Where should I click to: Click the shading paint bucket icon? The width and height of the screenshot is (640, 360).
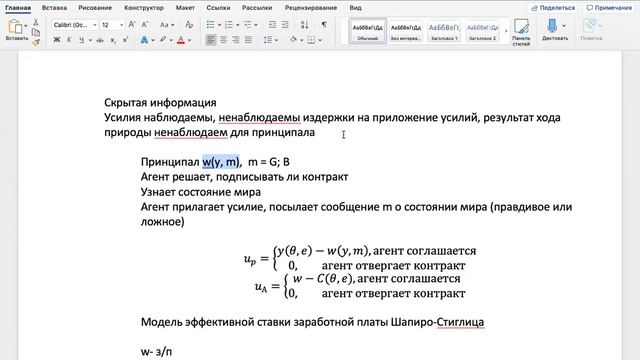(293, 40)
